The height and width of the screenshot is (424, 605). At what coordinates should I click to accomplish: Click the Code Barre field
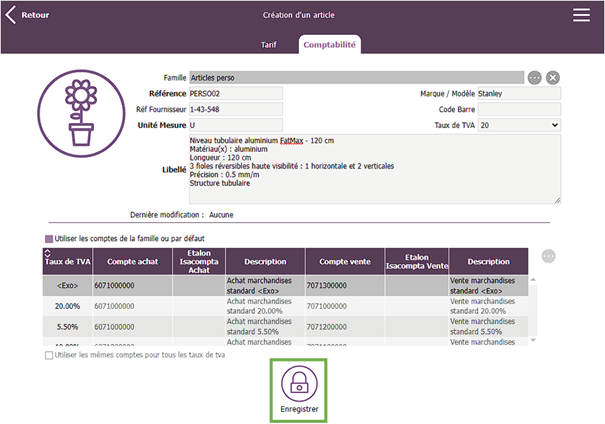tap(518, 109)
